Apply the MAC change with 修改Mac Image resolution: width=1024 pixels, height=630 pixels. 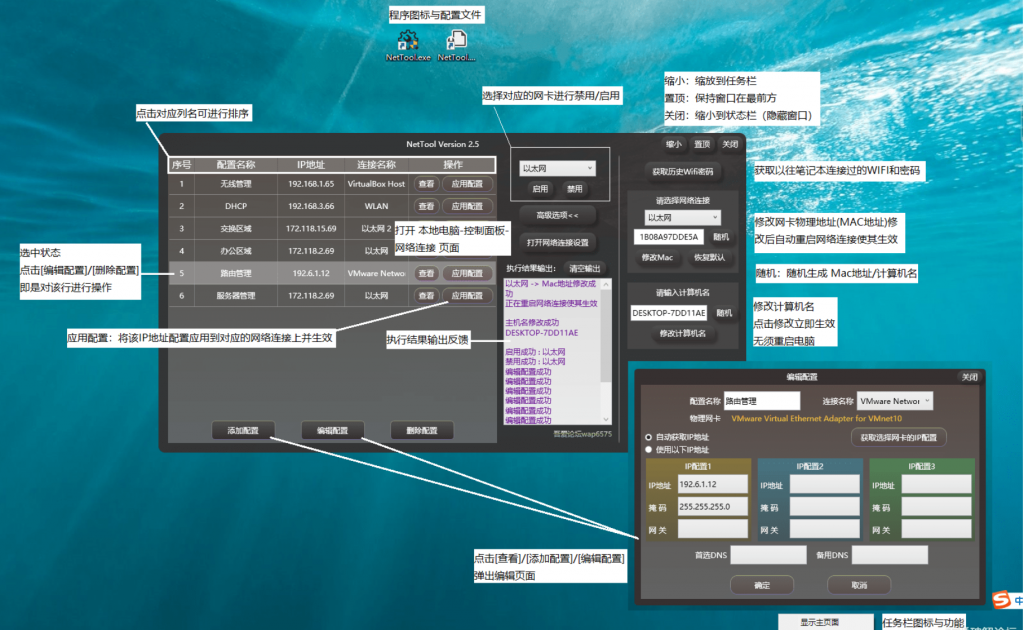[657, 257]
